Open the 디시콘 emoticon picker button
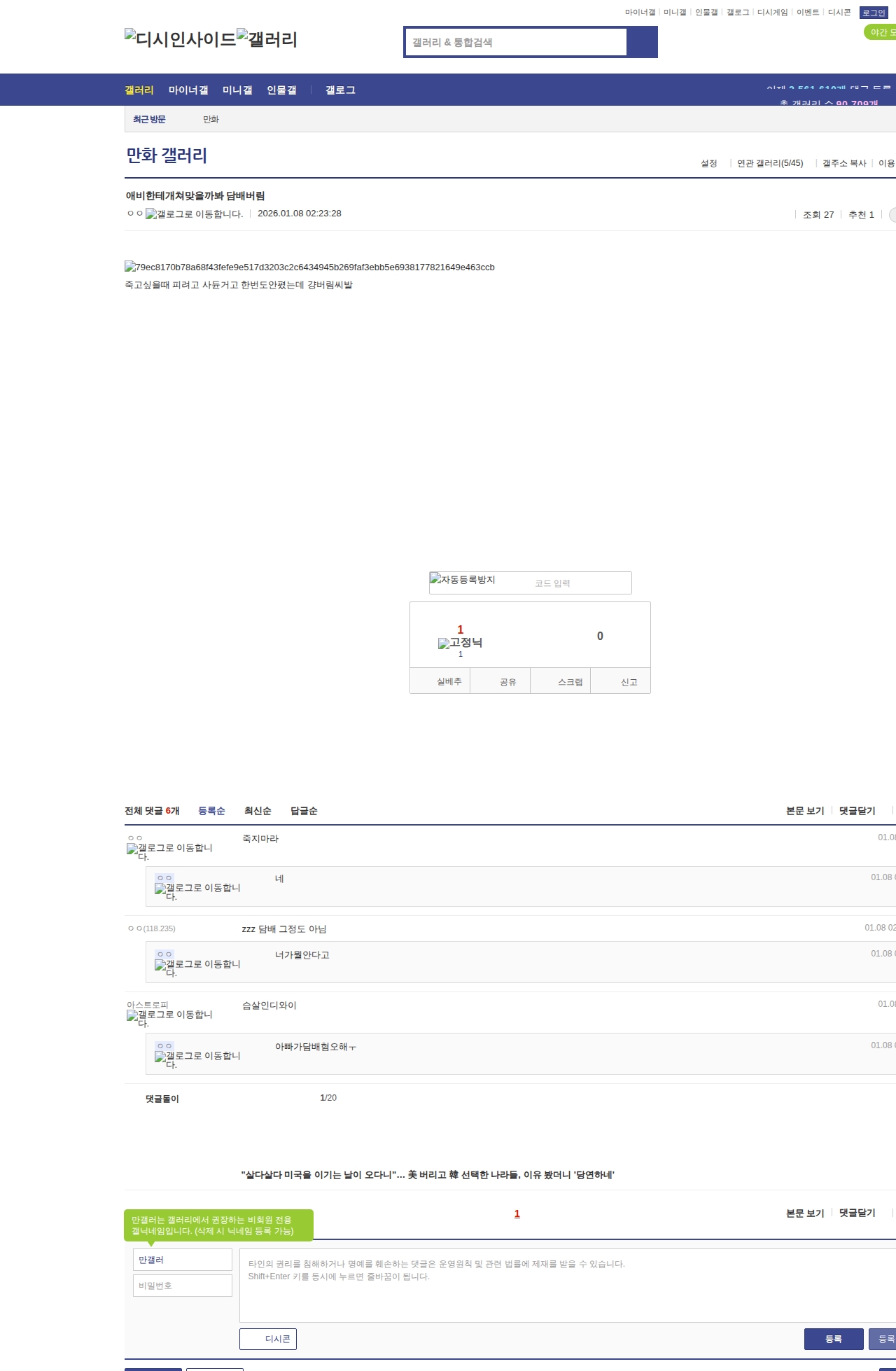Screen dimensions: 896x1371 [268, 1339]
